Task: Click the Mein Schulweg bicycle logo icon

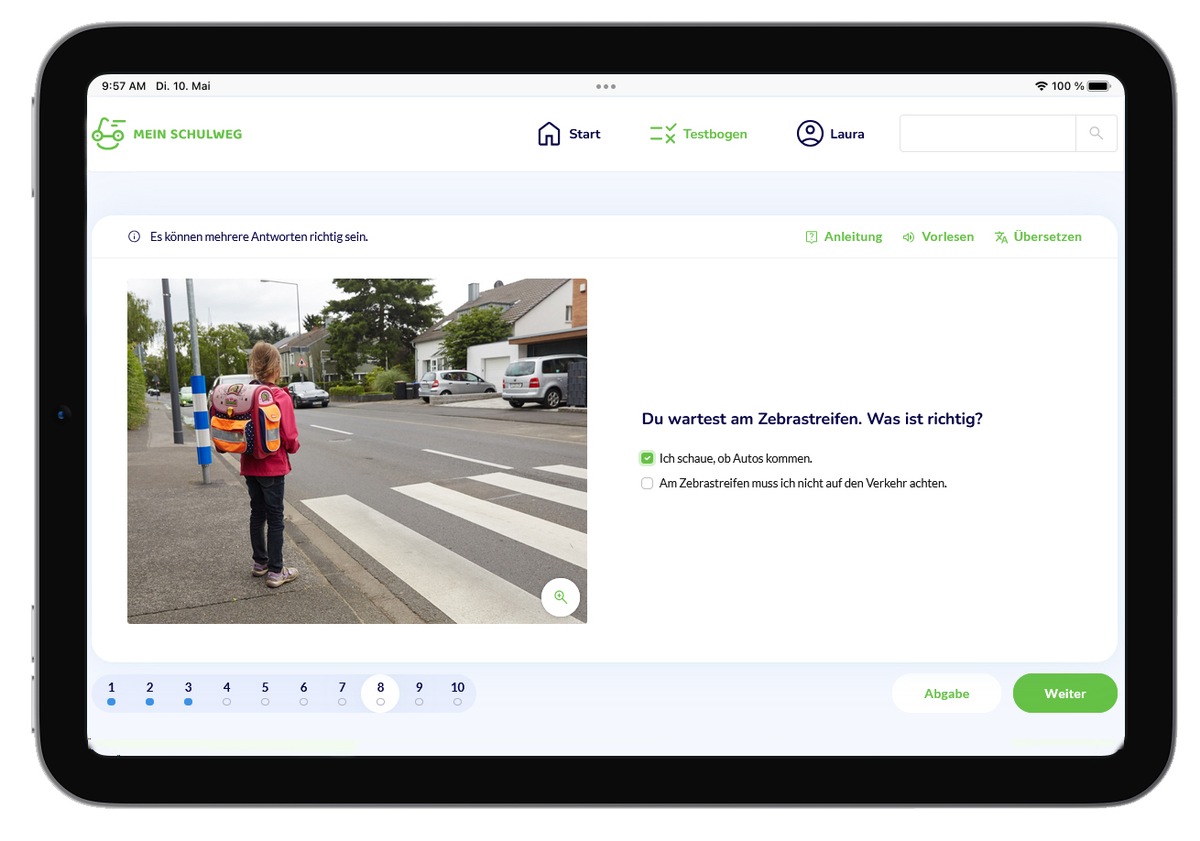Action: coord(108,133)
